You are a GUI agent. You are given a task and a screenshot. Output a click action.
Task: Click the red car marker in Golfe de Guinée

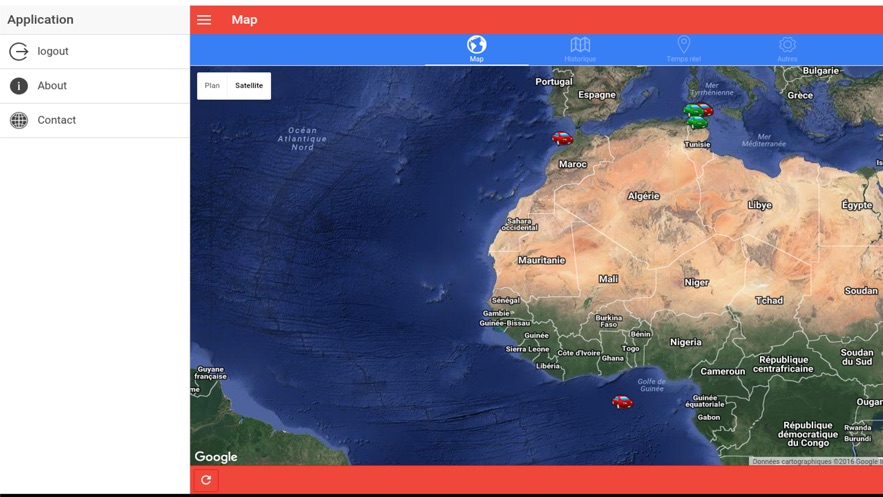(x=622, y=402)
